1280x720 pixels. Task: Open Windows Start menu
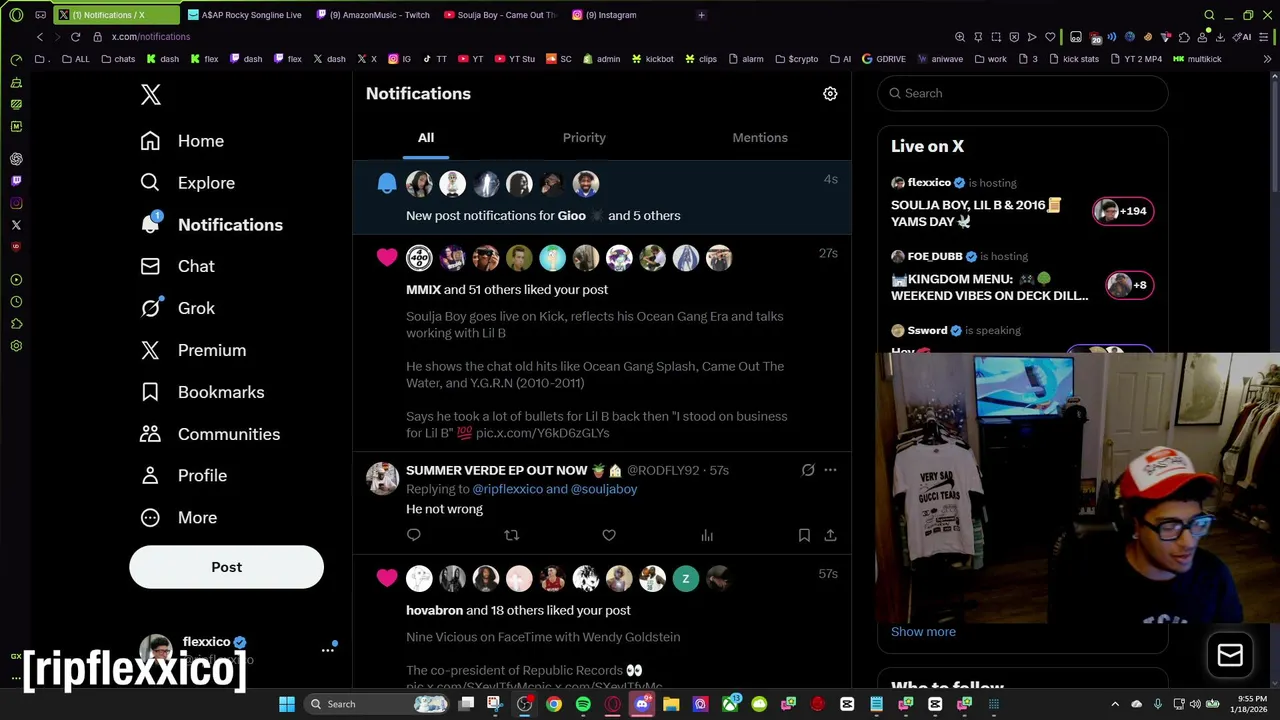pos(287,704)
